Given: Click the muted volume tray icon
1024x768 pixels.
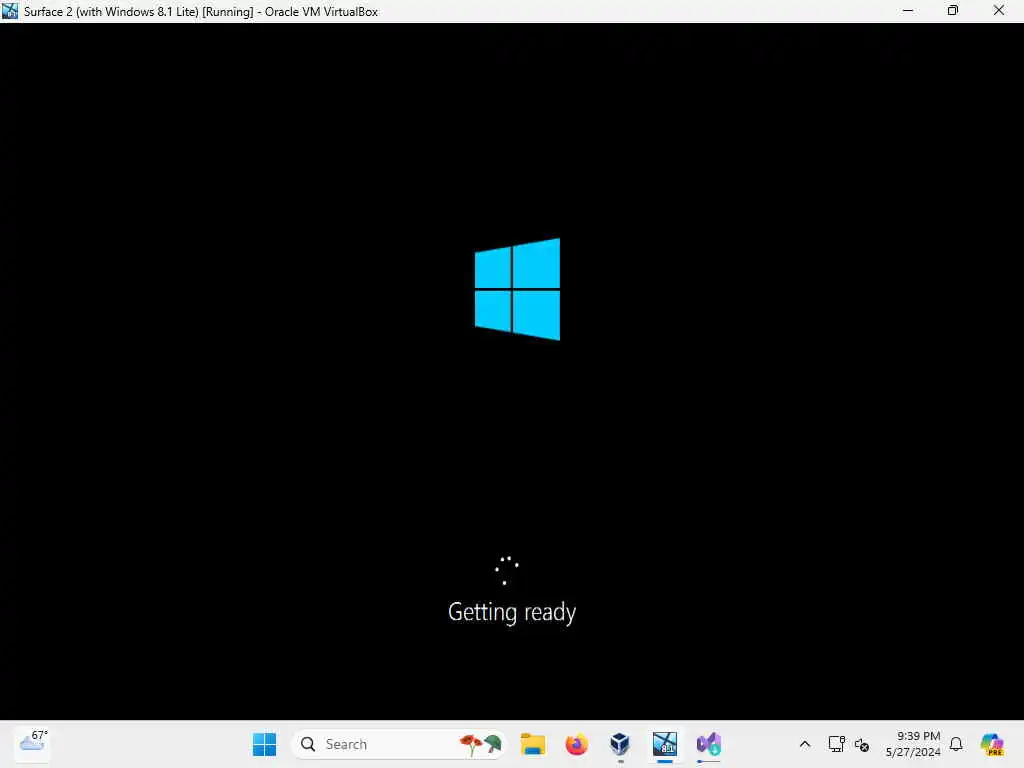Looking at the screenshot, I should (x=862, y=744).
